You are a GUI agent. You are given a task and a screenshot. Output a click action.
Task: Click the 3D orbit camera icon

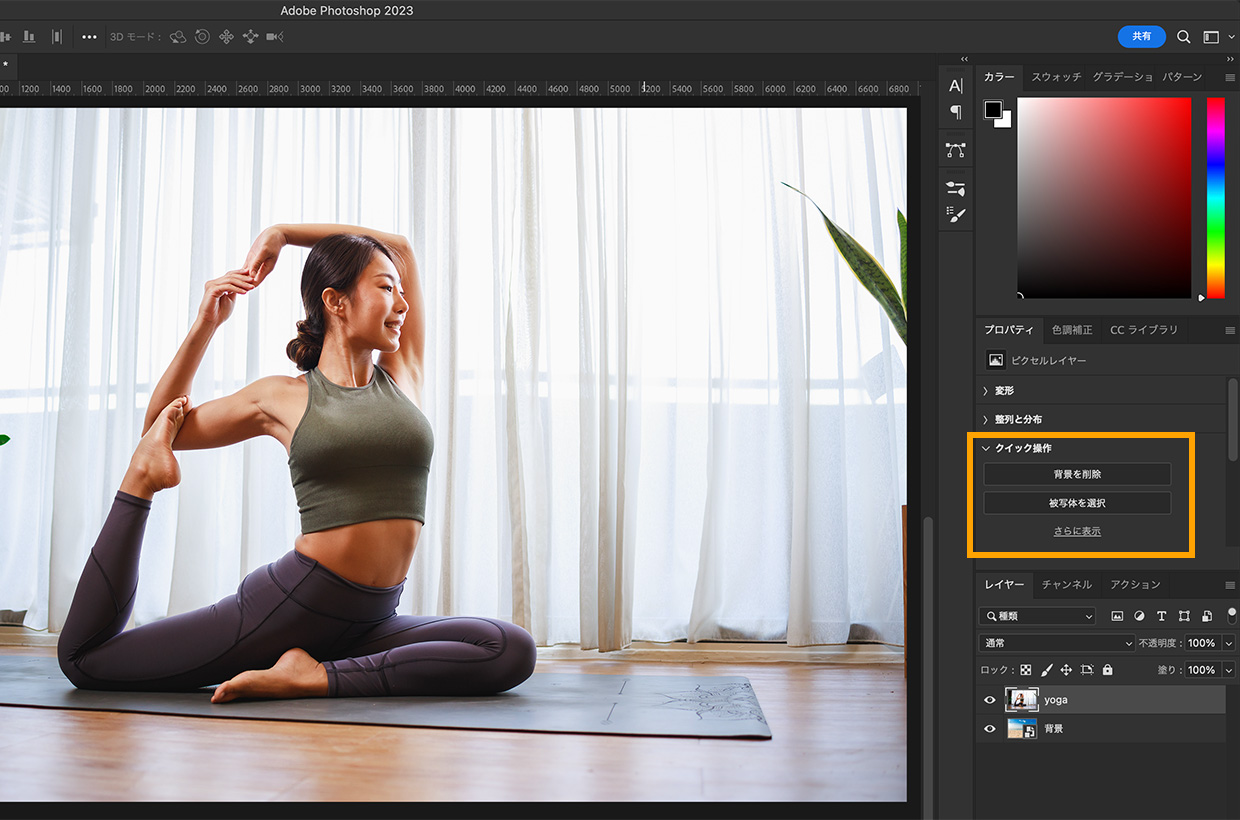[x=178, y=37]
